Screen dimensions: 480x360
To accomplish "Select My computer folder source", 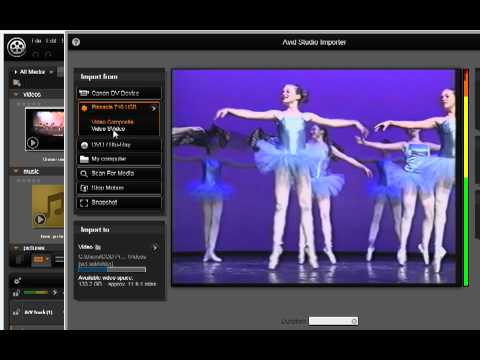I will click(x=119, y=159).
